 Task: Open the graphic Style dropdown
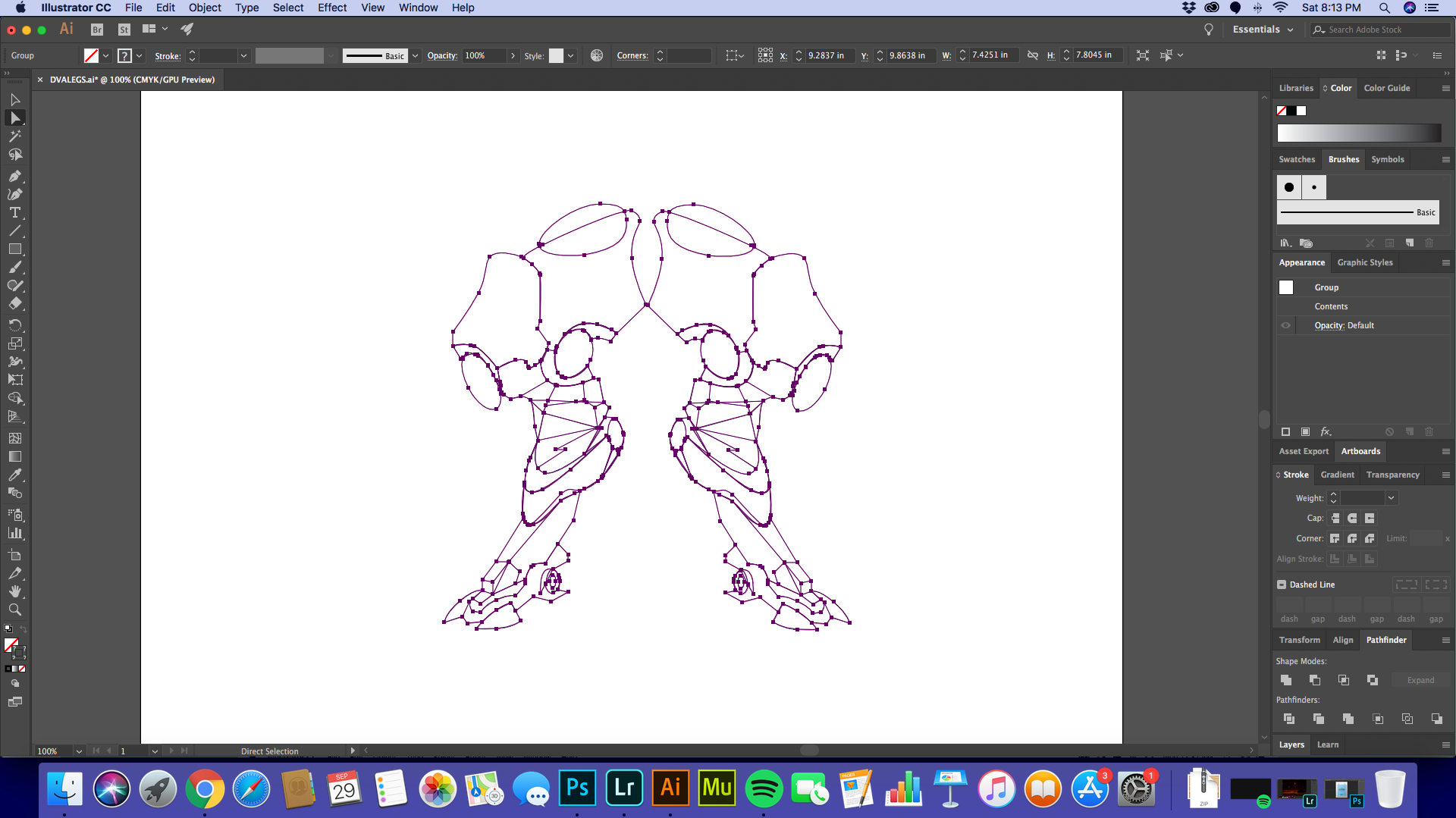click(570, 55)
